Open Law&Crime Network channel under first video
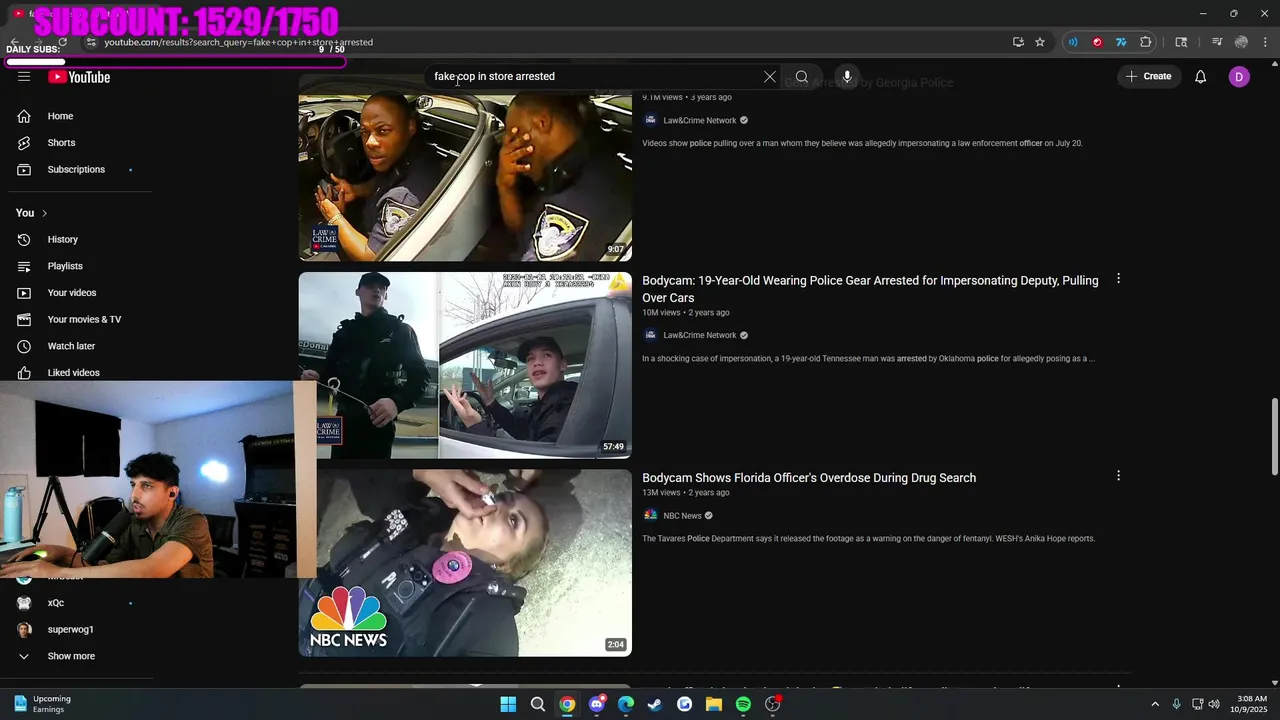Viewport: 1280px width, 720px height. pyautogui.click(x=700, y=120)
